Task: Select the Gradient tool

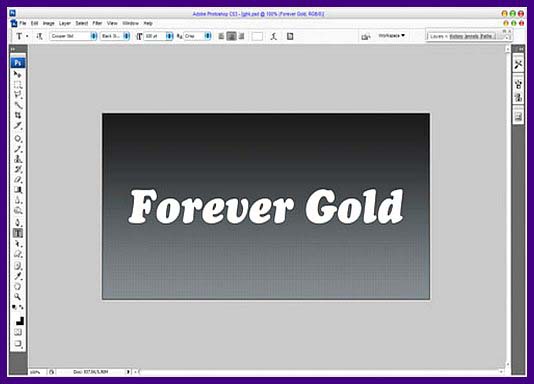Action: pyautogui.click(x=17, y=190)
